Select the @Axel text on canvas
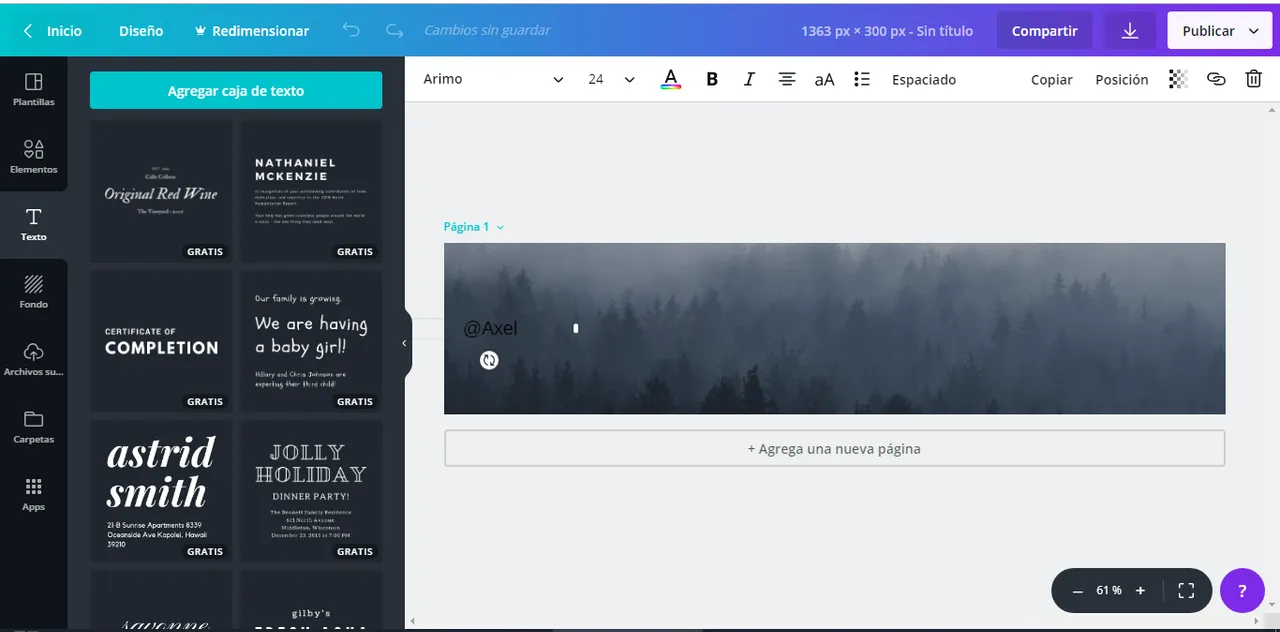 [x=490, y=328]
